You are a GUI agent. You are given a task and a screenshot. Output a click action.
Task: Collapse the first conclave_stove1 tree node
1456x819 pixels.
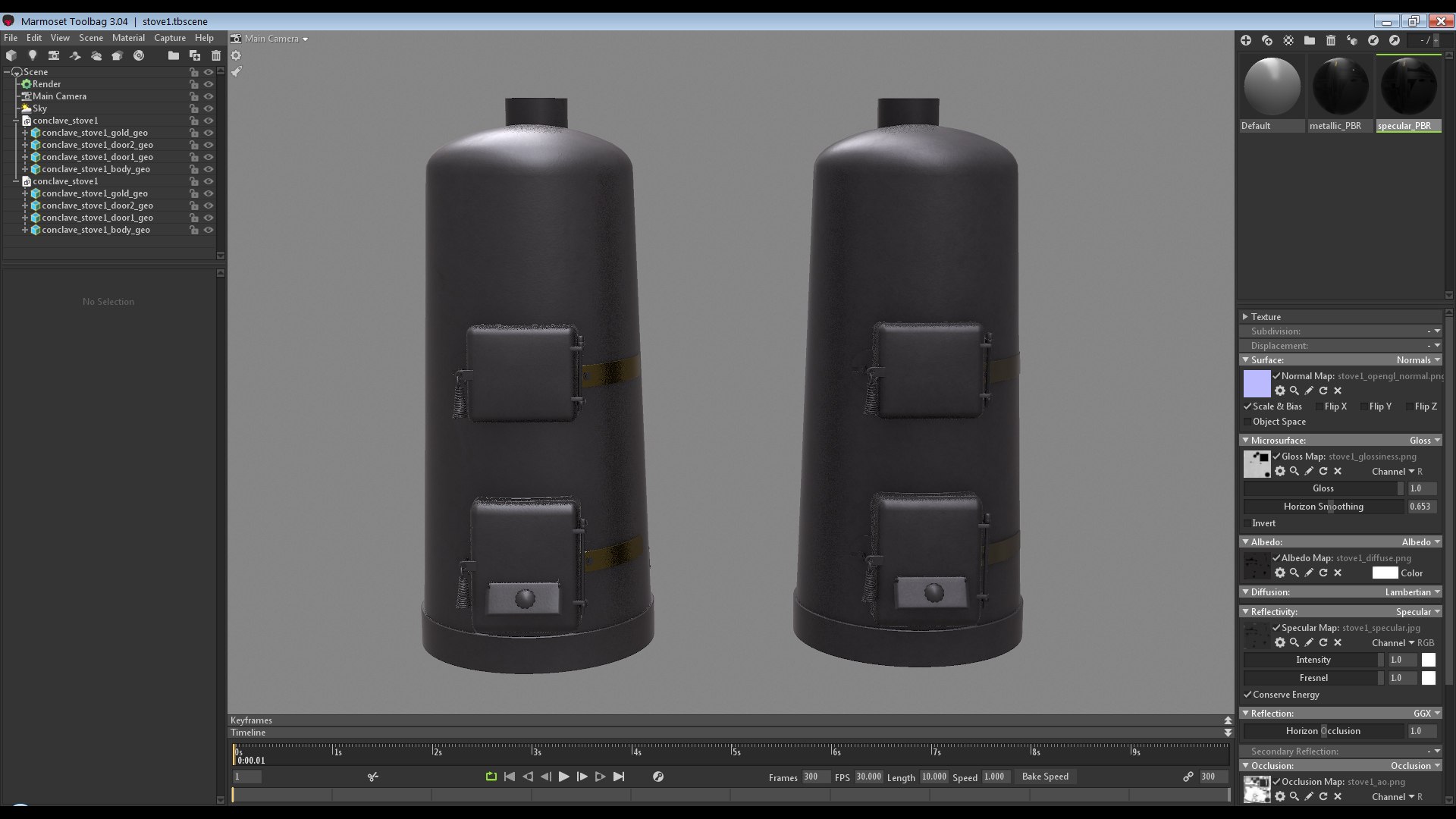[16, 121]
